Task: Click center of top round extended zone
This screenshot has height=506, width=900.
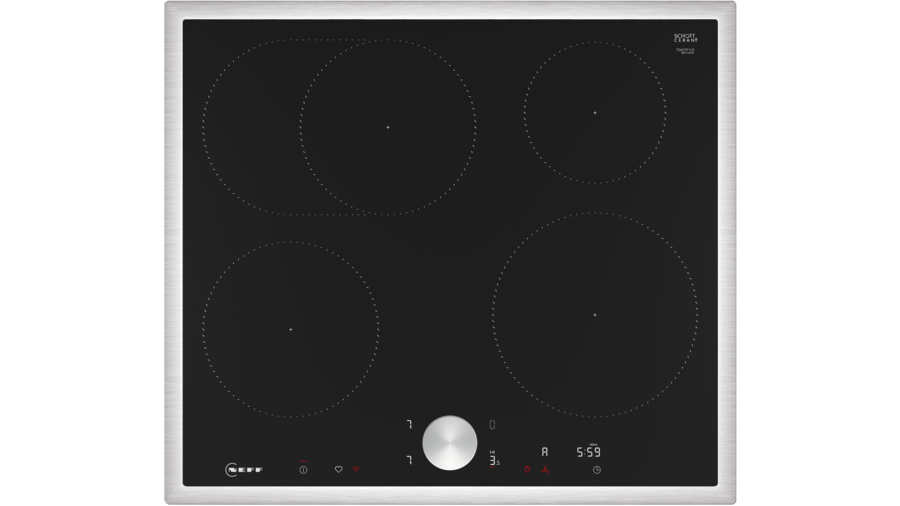Action: 388,127
